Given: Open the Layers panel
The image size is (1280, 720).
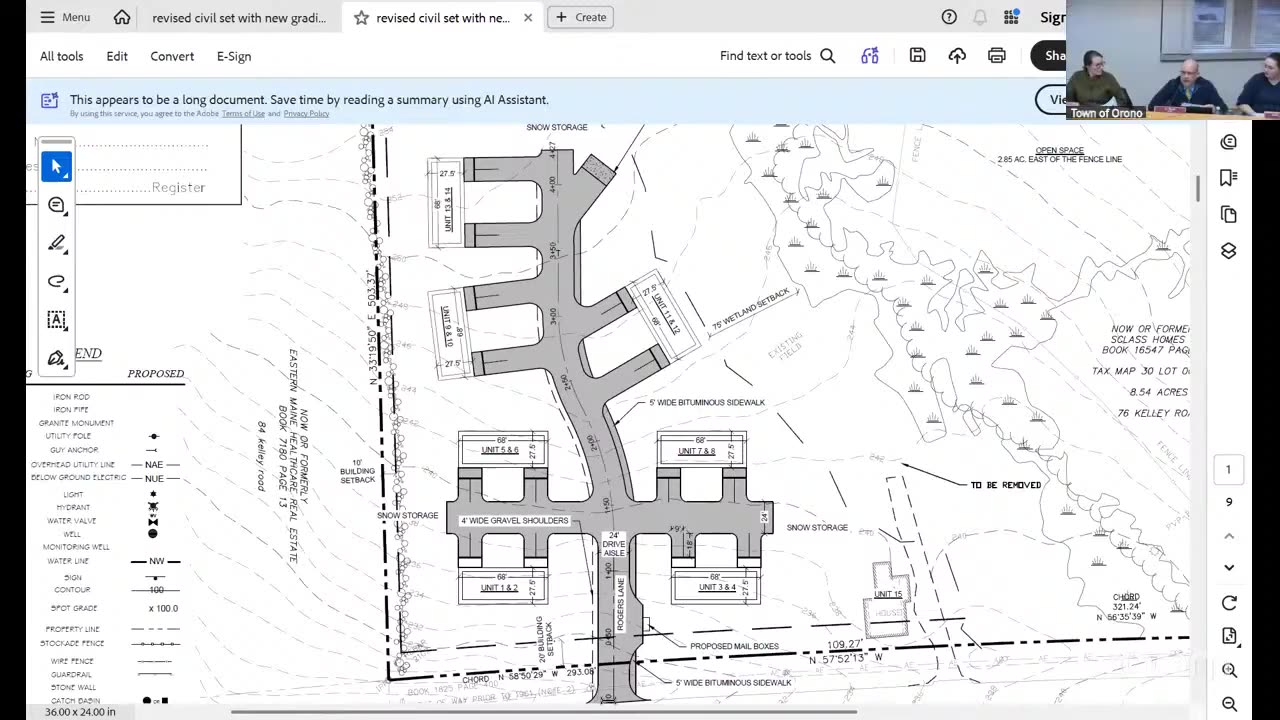Looking at the screenshot, I should (x=1229, y=251).
